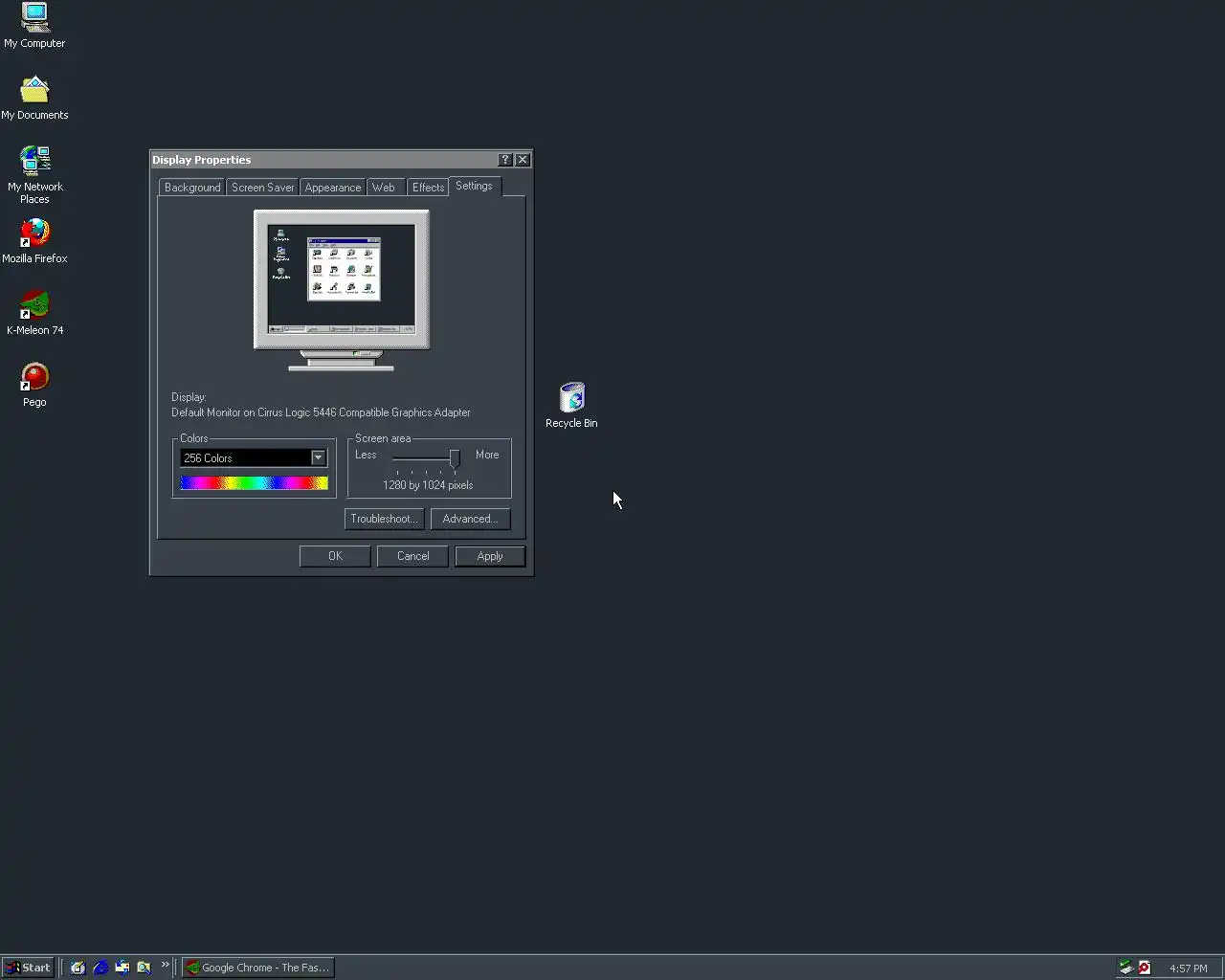Cancel the Display Properties dialog
The height and width of the screenshot is (980, 1225).
[412, 556]
